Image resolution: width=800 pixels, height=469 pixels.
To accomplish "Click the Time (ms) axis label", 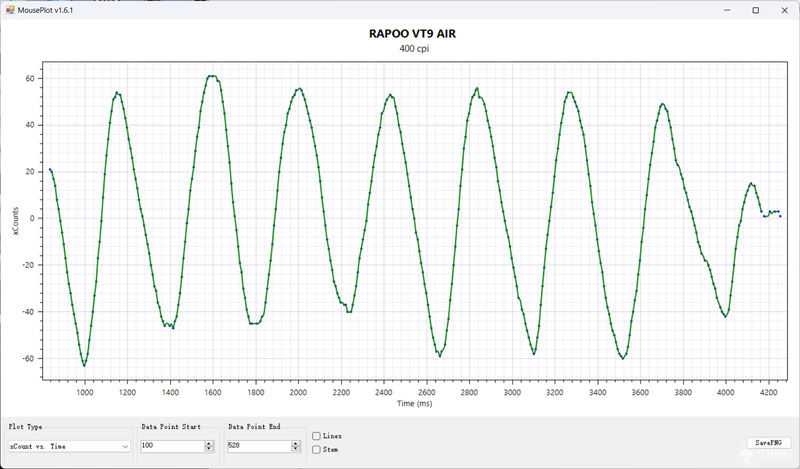I will click(x=414, y=403).
